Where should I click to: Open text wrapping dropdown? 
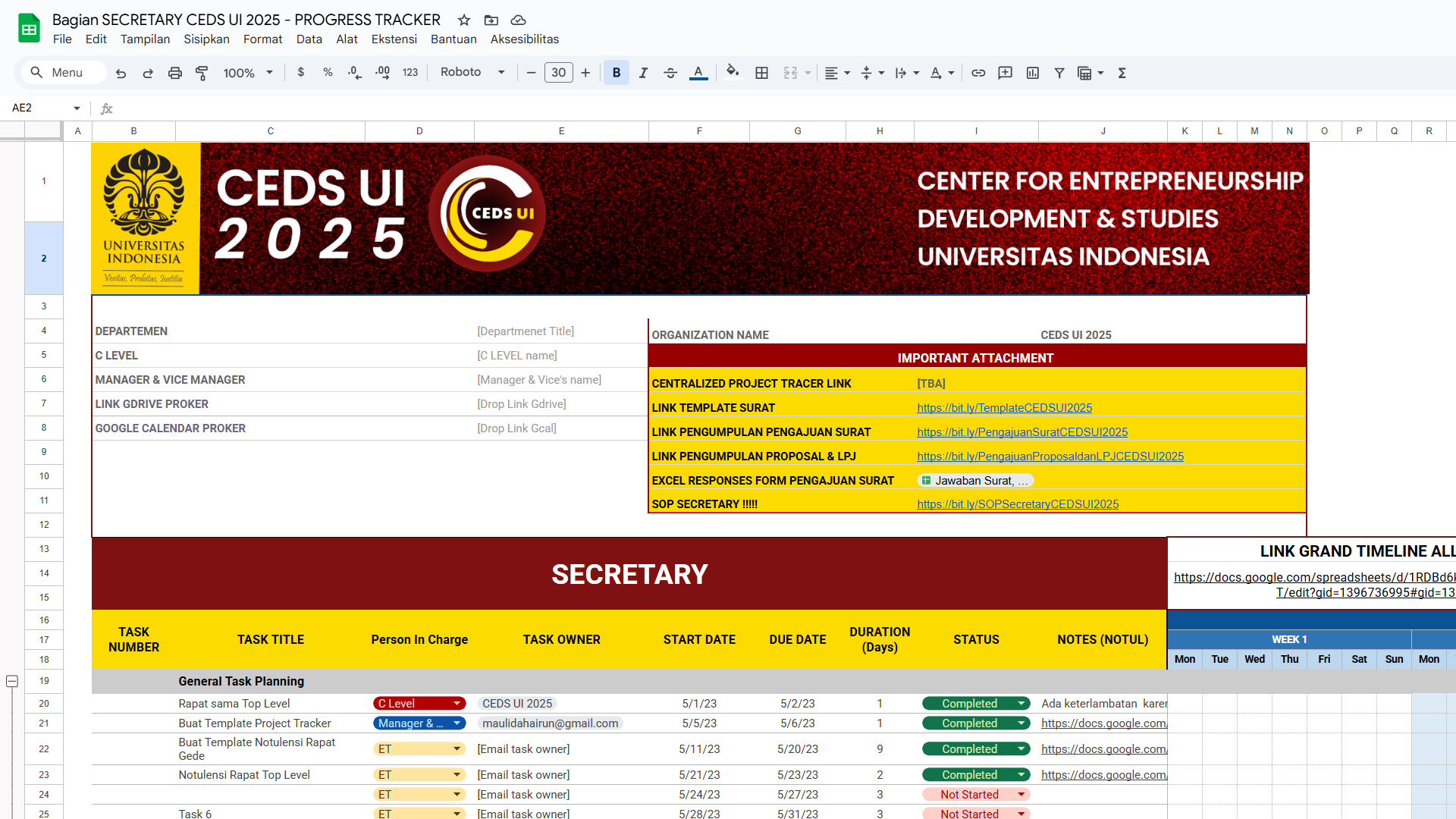(x=907, y=73)
